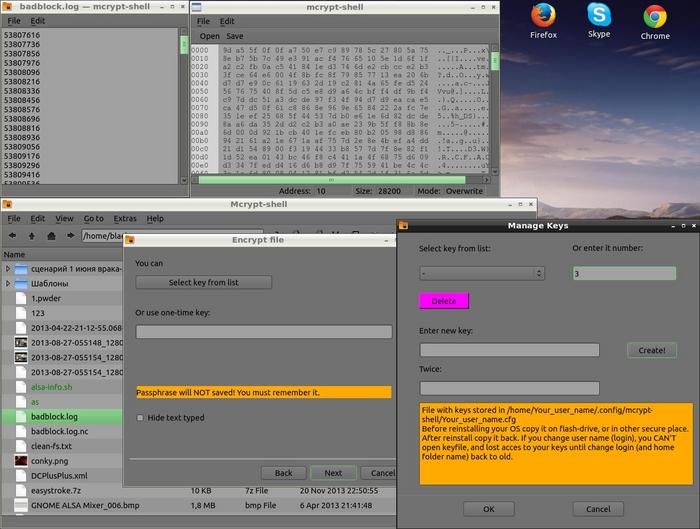Open the Extras menu in Mcrypt-shell

click(125, 218)
